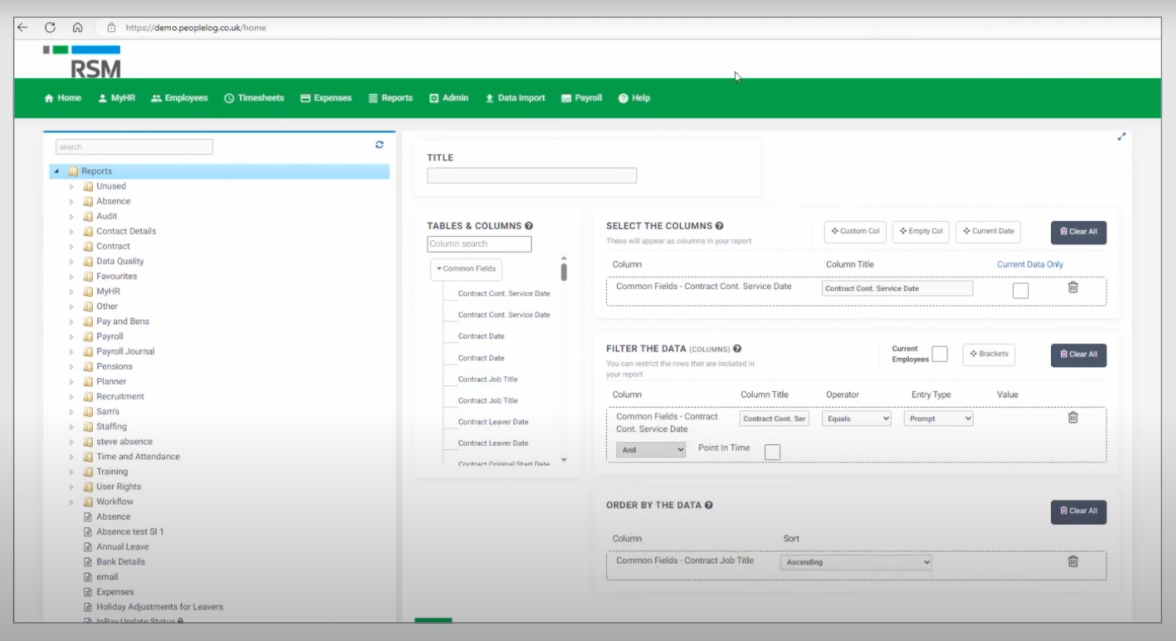Edit the filter Column Title field
Screen dimensions: 1176x641
(x=774, y=418)
